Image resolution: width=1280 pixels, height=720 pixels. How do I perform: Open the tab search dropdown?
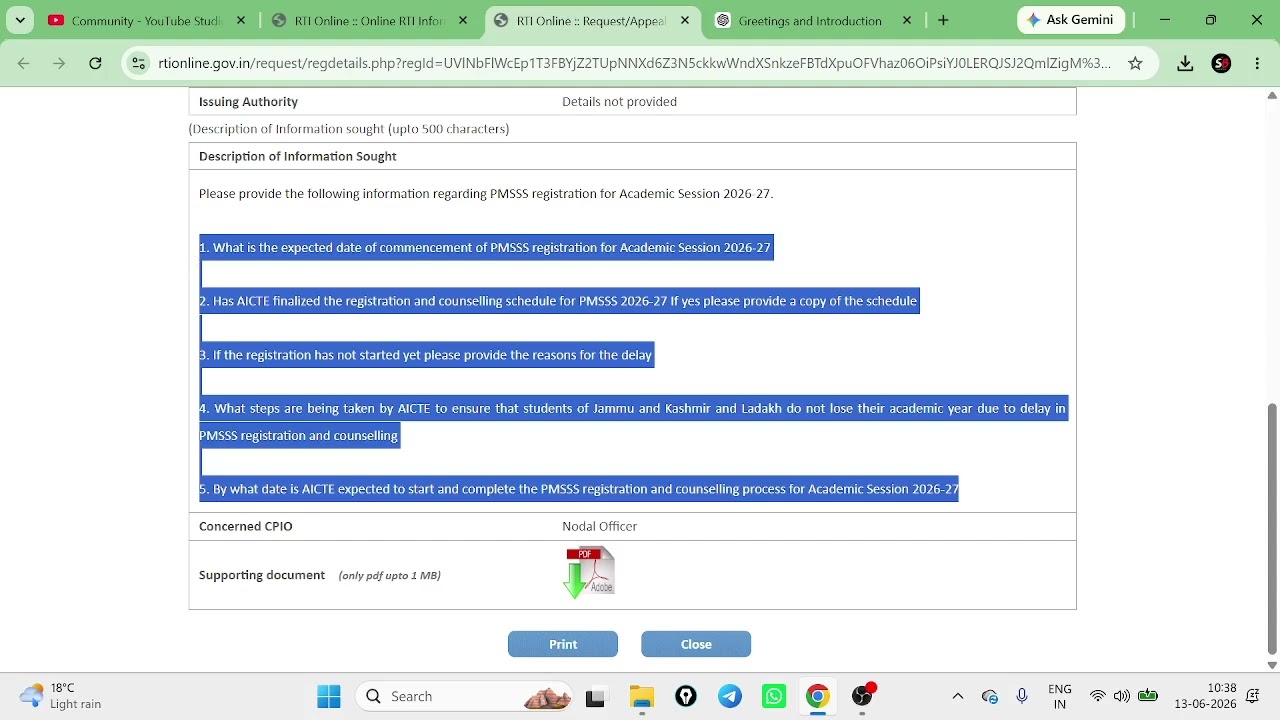click(20, 20)
